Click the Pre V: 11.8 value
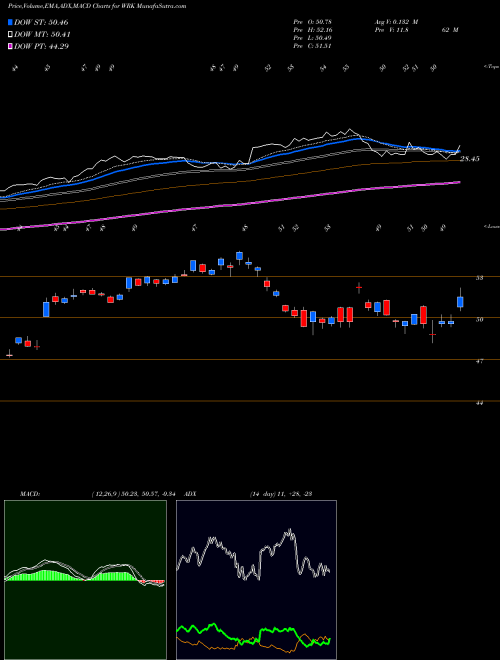Image resolution: width=500 pixels, height=660 pixels. click(x=391, y=30)
